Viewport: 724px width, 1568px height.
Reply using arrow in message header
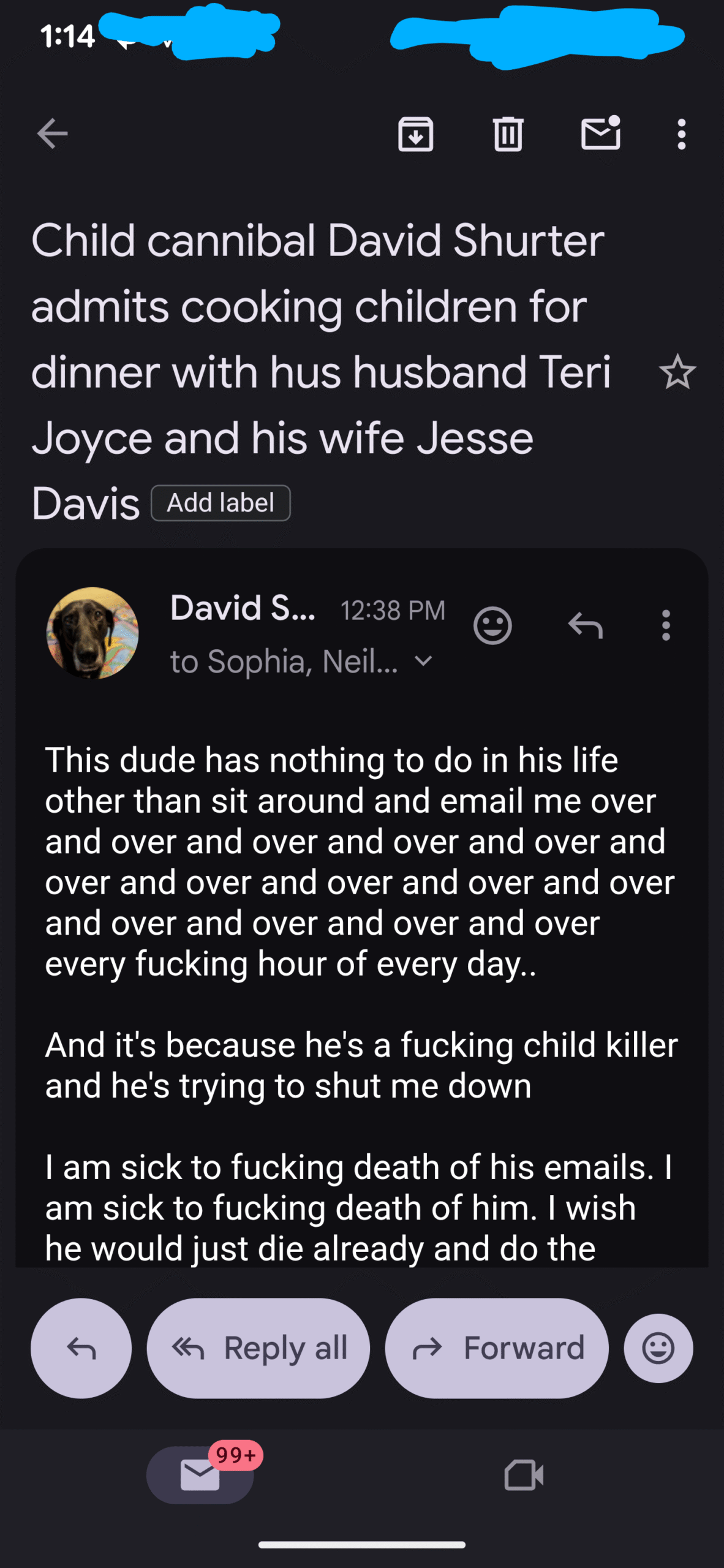(586, 625)
